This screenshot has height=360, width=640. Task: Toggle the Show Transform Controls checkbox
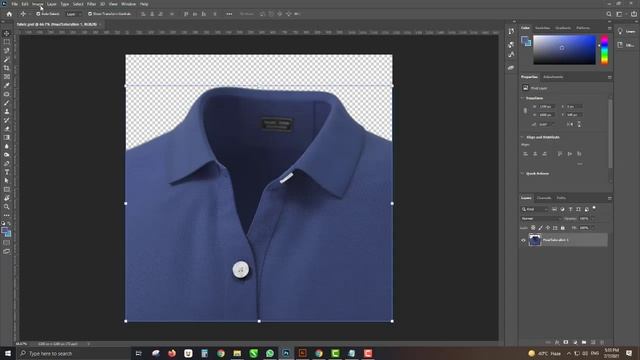click(x=90, y=14)
